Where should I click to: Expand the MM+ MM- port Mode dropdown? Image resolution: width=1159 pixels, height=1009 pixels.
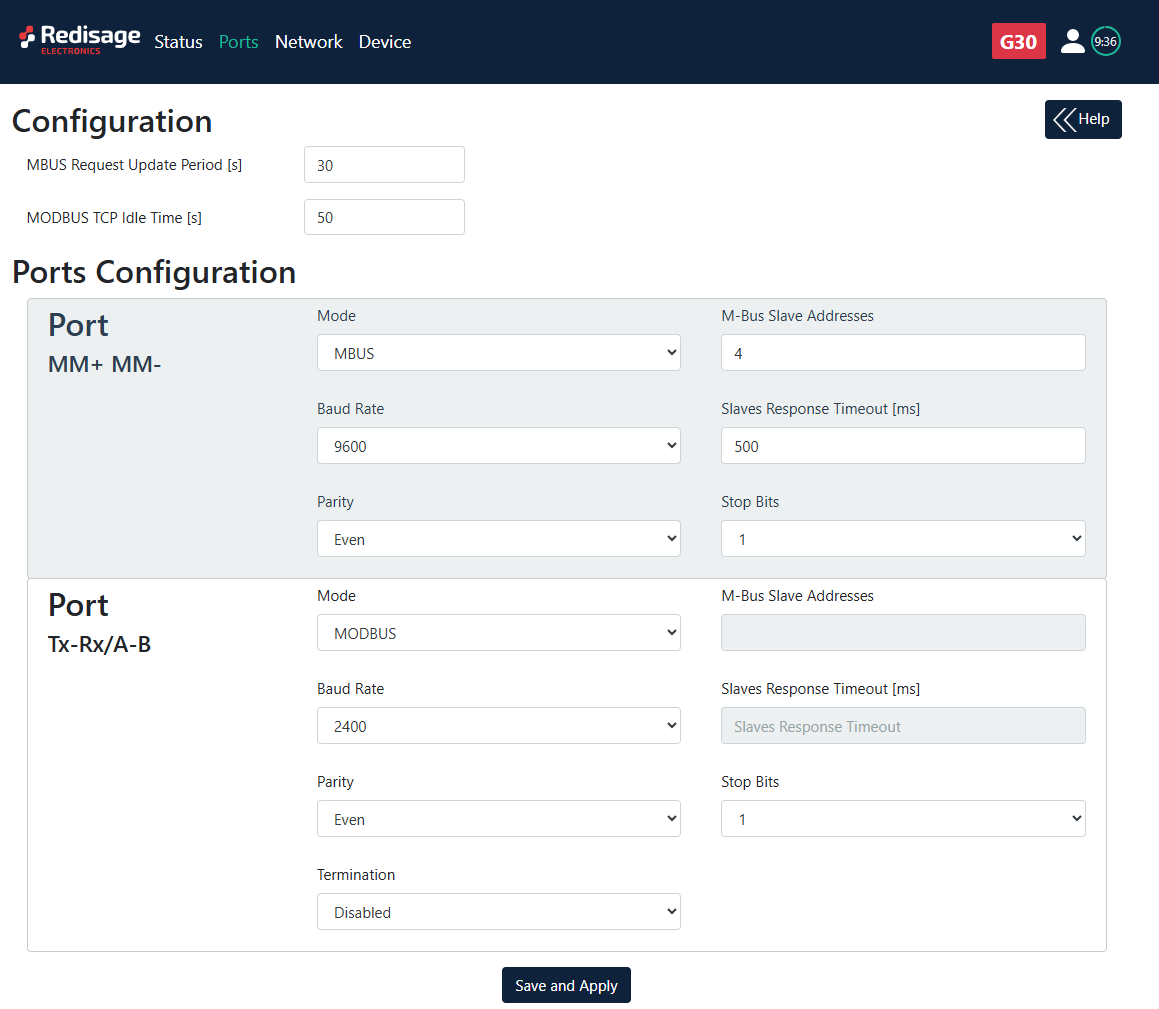click(x=498, y=353)
